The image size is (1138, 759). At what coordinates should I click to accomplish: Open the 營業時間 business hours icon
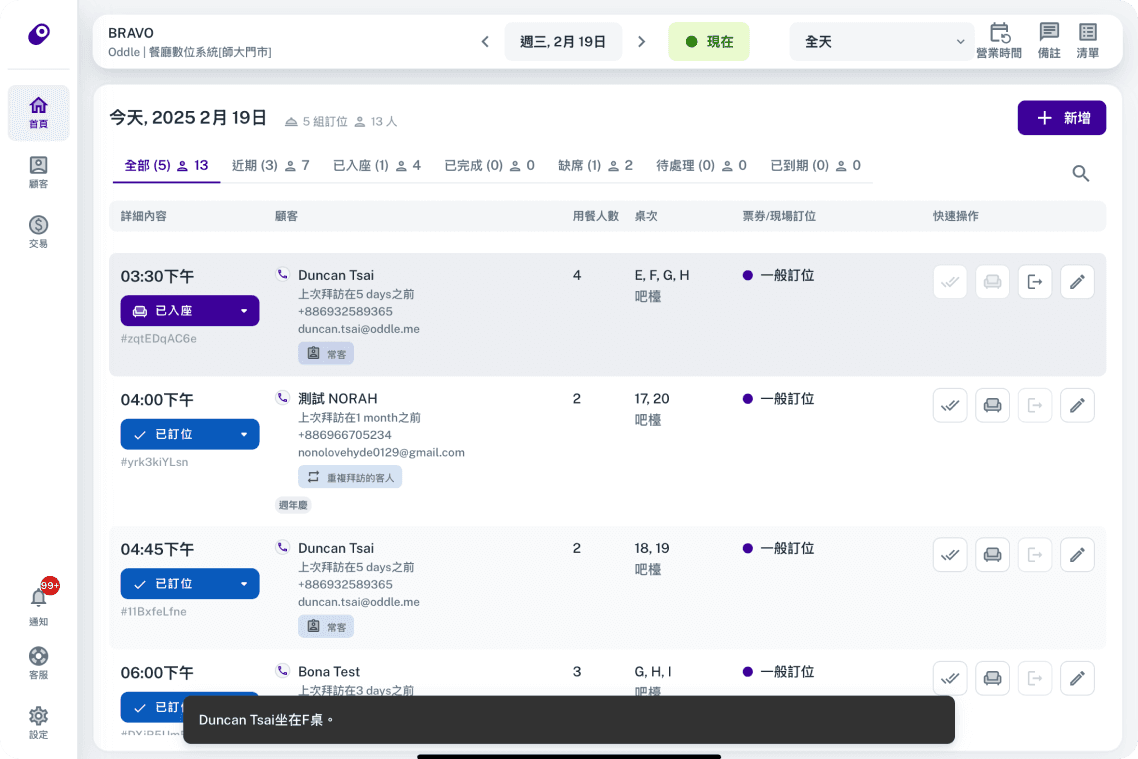(x=999, y=41)
